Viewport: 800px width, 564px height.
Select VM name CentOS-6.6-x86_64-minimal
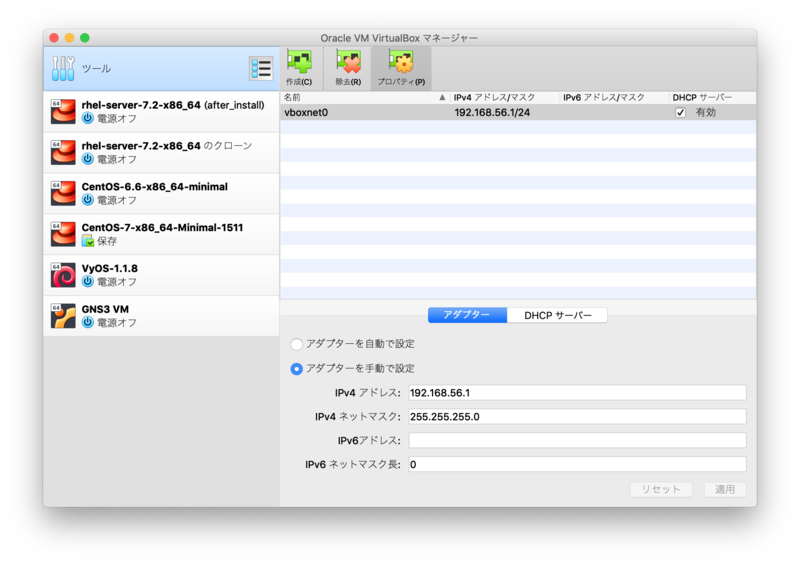point(155,186)
